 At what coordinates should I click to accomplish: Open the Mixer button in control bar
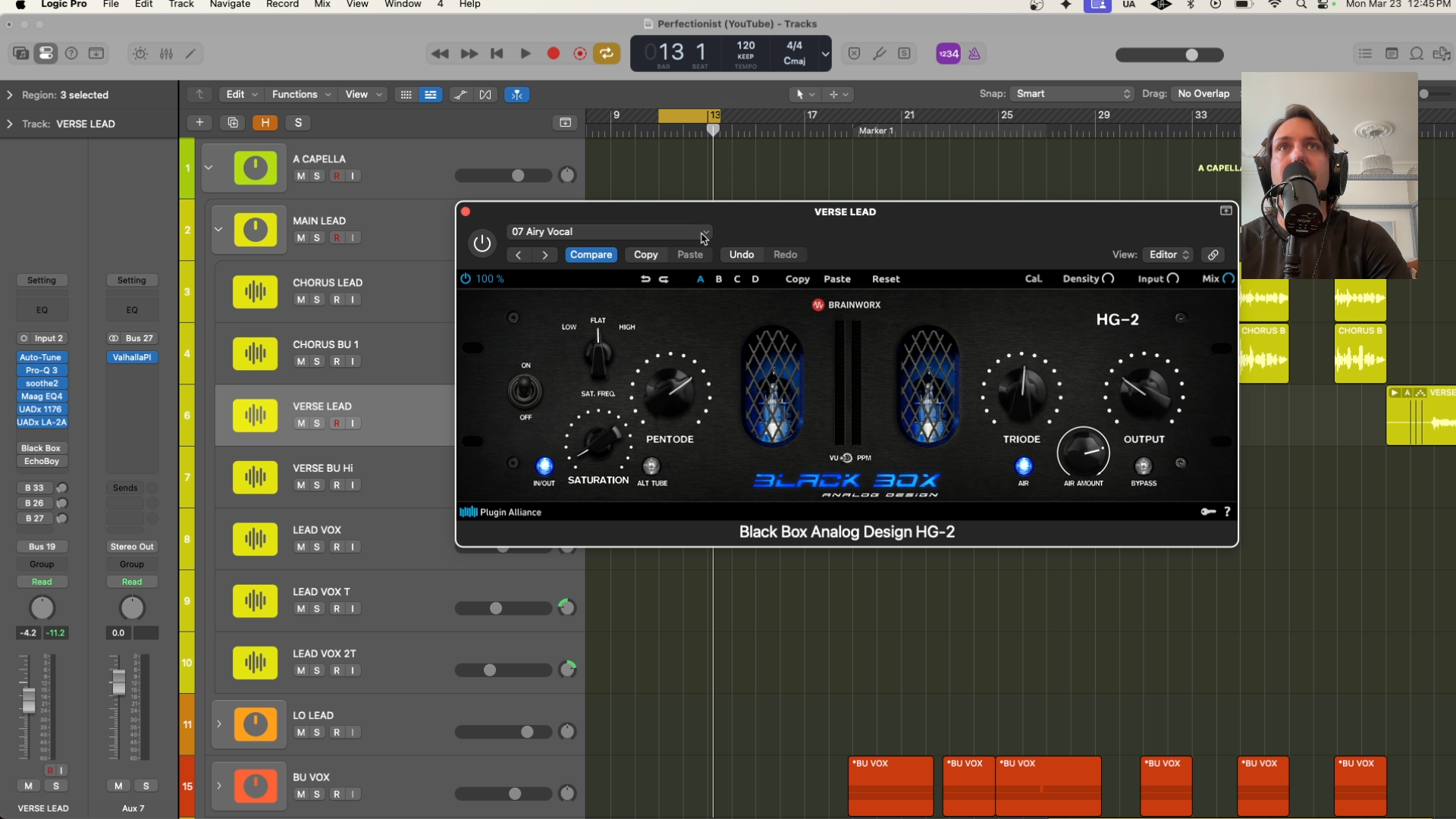[x=166, y=54]
